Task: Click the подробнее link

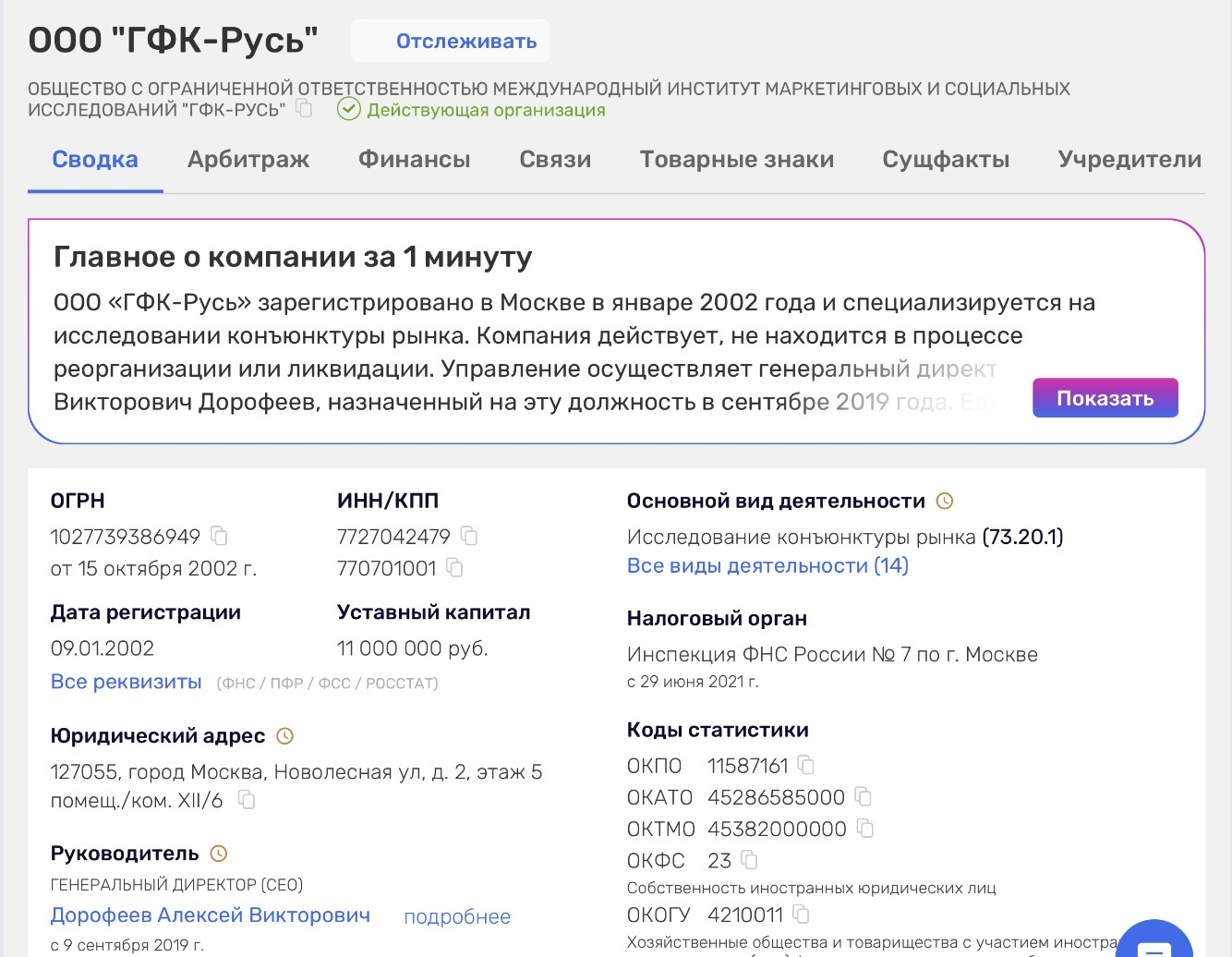Action: tap(457, 917)
